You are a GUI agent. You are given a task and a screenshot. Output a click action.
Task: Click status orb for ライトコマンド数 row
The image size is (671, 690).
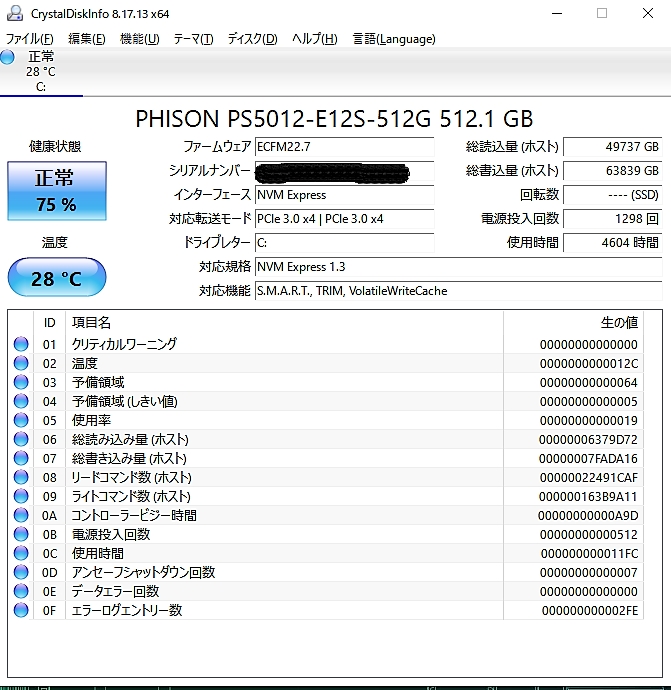21,496
